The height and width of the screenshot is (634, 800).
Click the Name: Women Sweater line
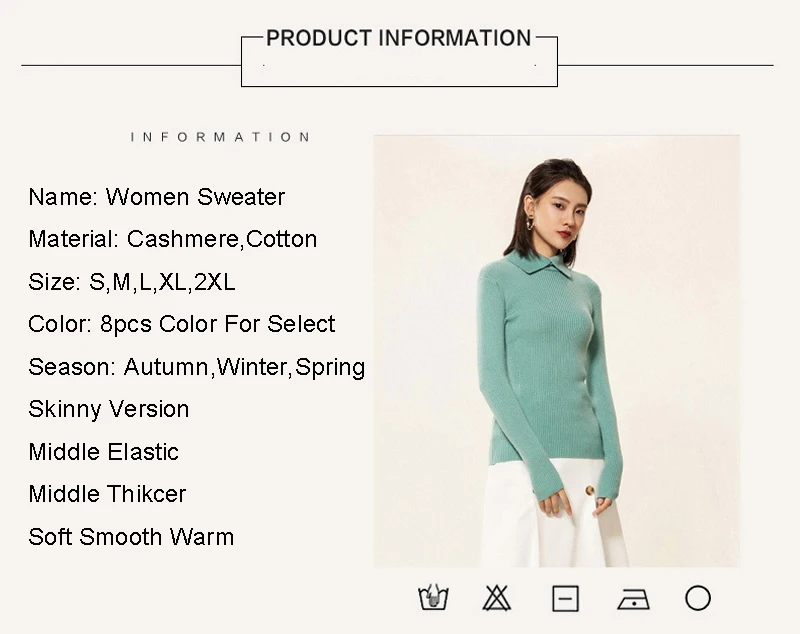(x=157, y=197)
